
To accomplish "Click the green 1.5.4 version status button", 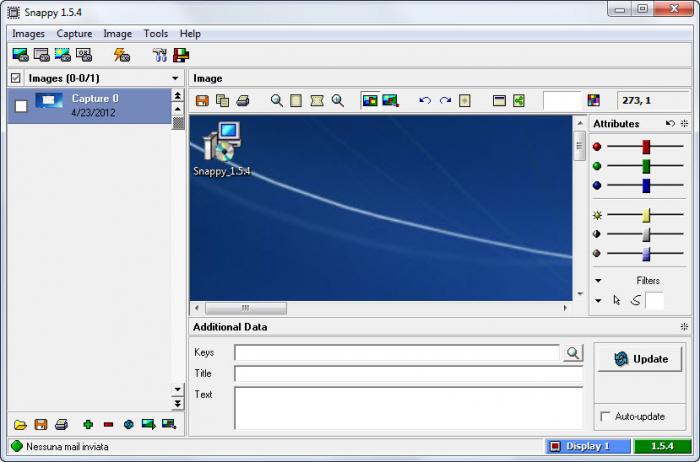I will [662, 446].
